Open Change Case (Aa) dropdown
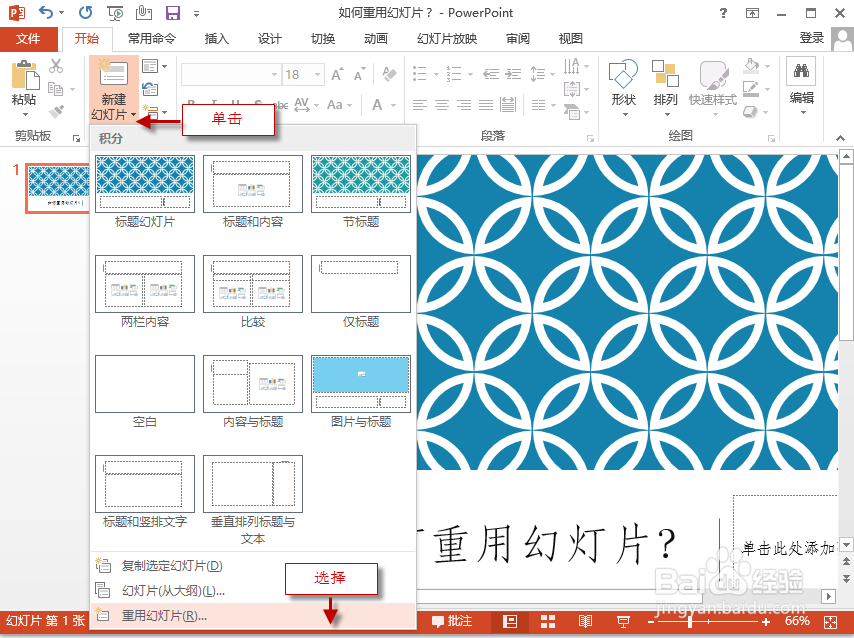Screen dimensions: 854x638 click(339, 105)
